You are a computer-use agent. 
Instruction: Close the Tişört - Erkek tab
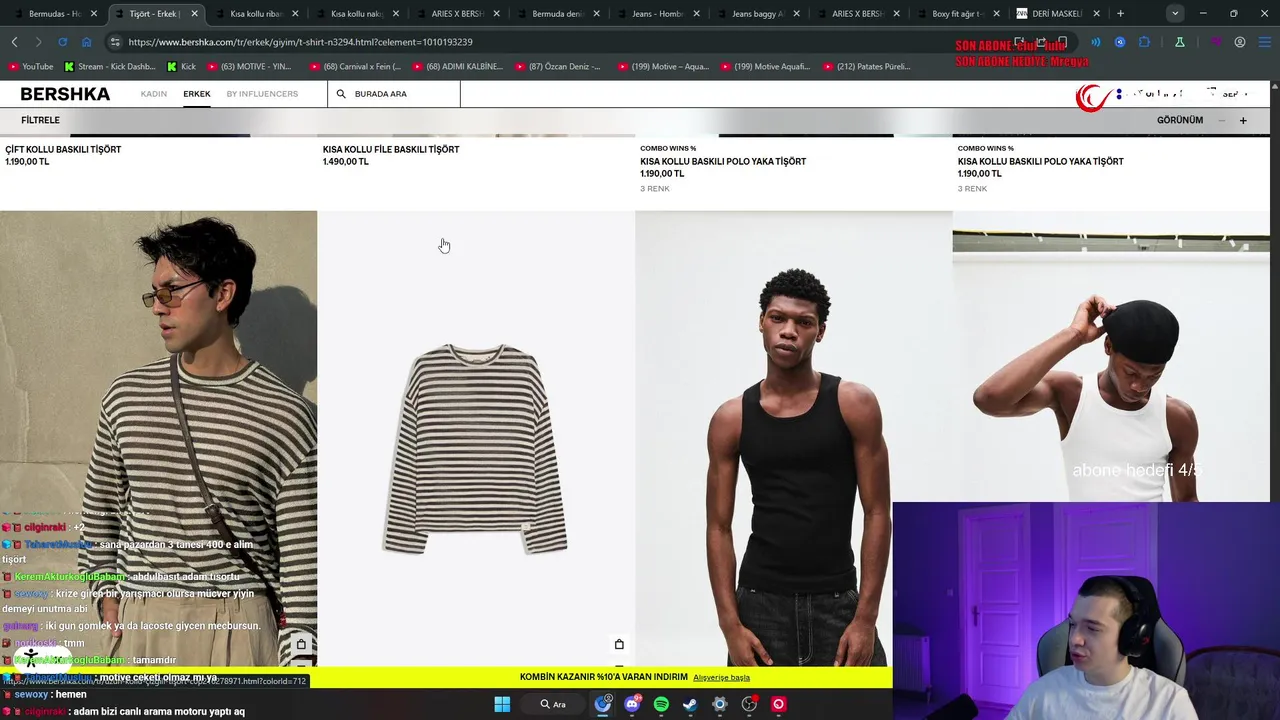(x=195, y=14)
